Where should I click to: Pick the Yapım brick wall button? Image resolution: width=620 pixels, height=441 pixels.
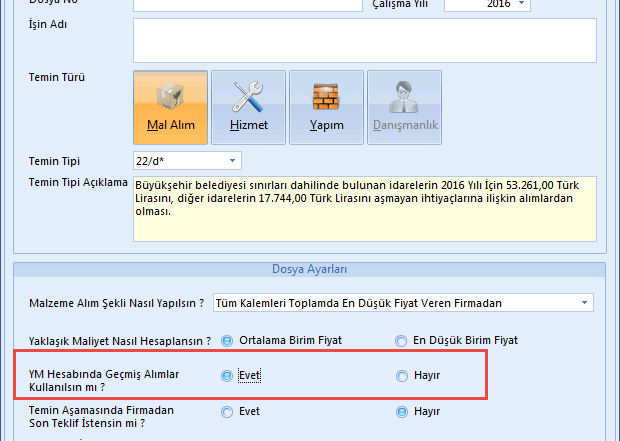coord(326,107)
